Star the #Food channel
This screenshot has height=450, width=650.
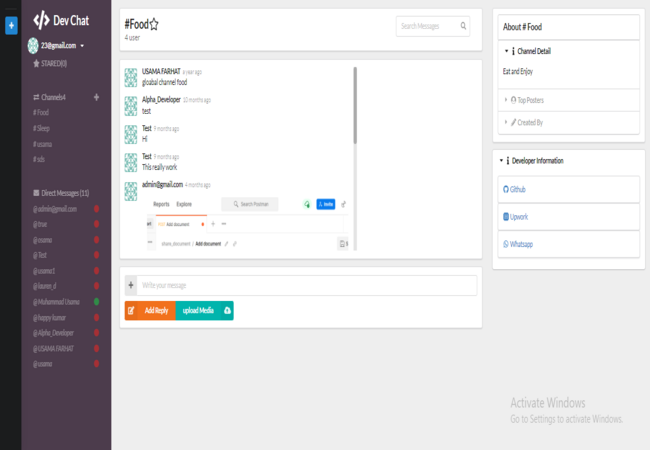pyautogui.click(x=154, y=23)
